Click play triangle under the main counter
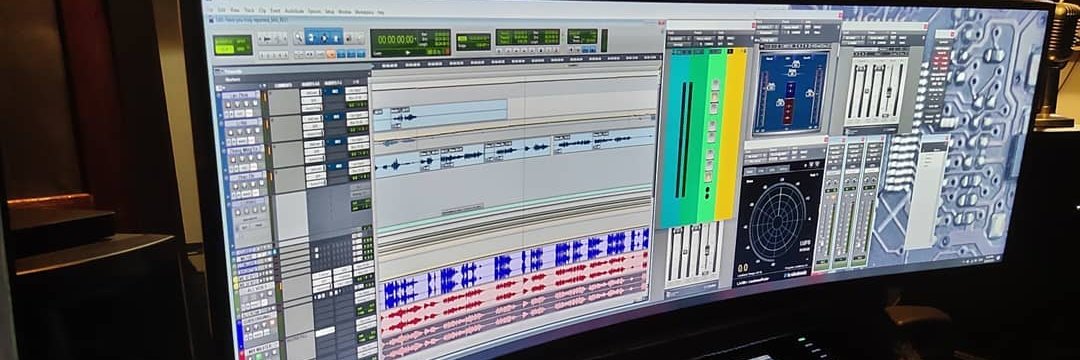 coord(408,52)
